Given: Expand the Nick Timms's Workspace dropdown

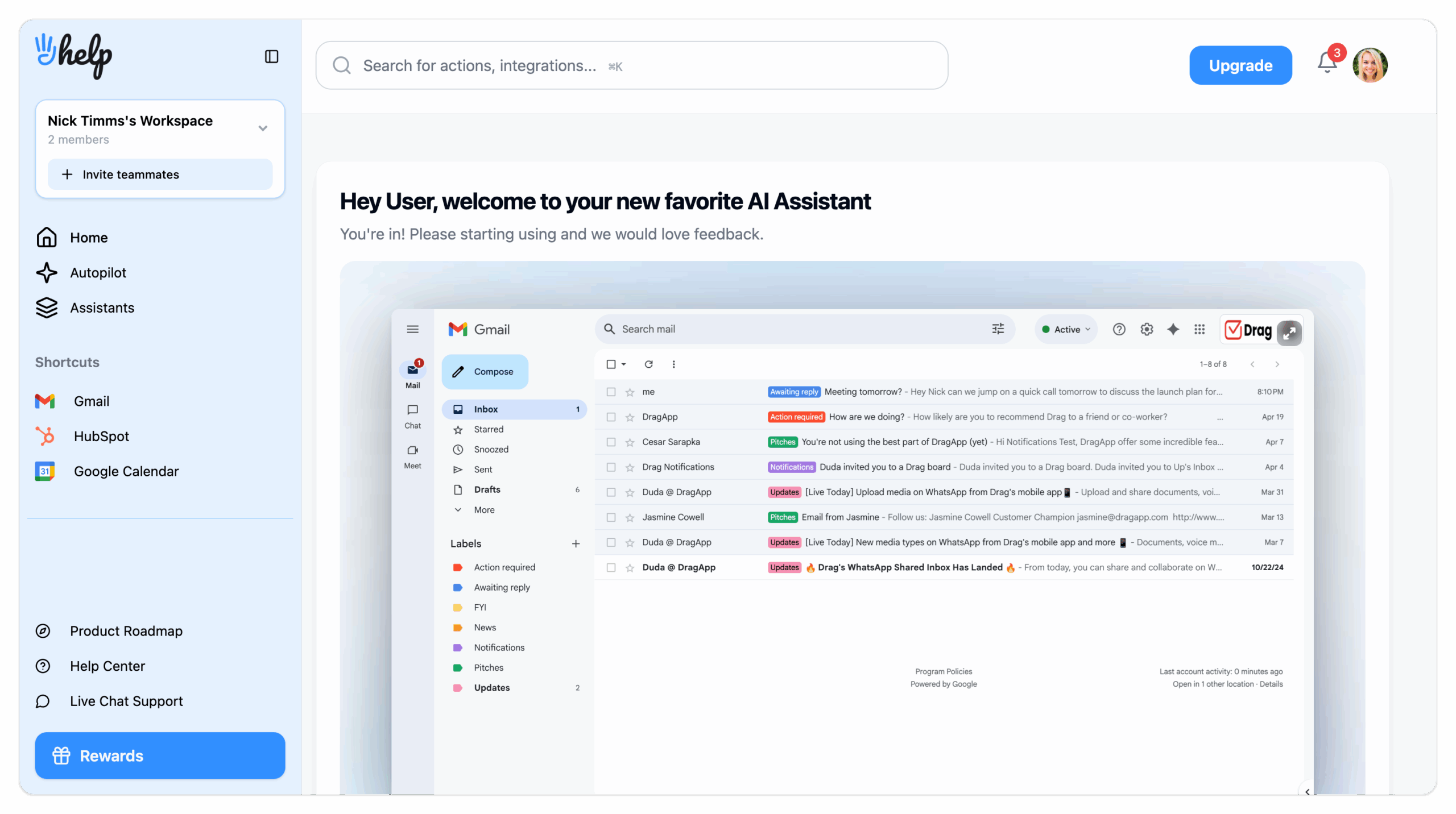Looking at the screenshot, I should (x=263, y=128).
